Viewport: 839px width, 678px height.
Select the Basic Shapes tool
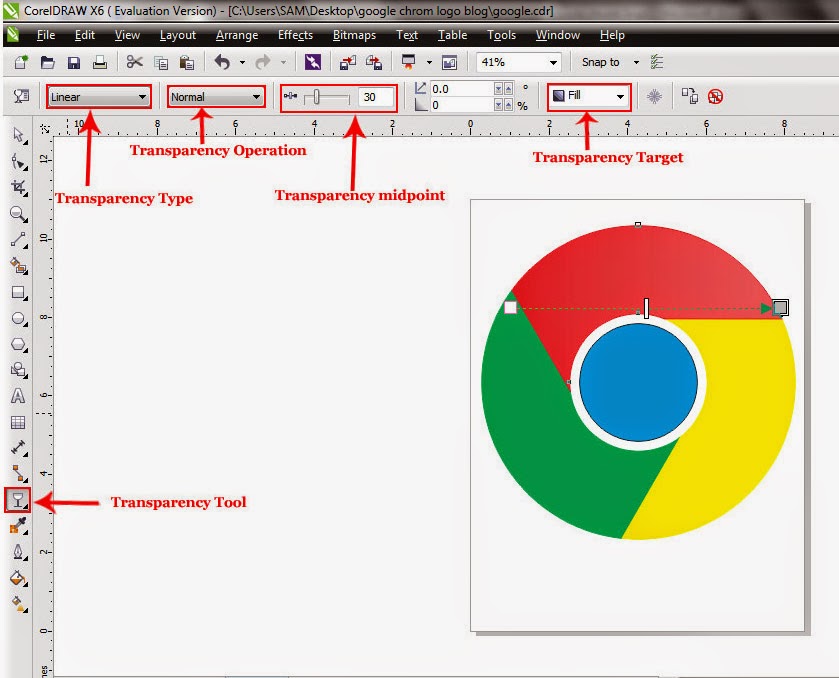tap(19, 370)
